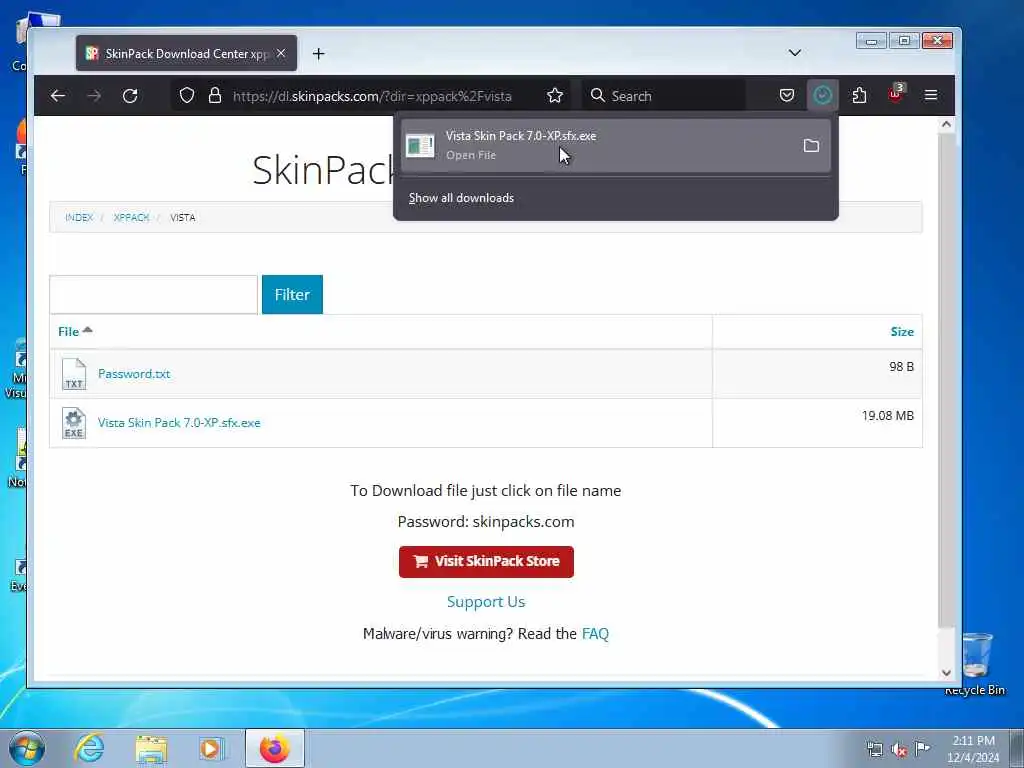The height and width of the screenshot is (768, 1024).
Task: Close the SkinPack Download Center tab
Action: [281, 54]
